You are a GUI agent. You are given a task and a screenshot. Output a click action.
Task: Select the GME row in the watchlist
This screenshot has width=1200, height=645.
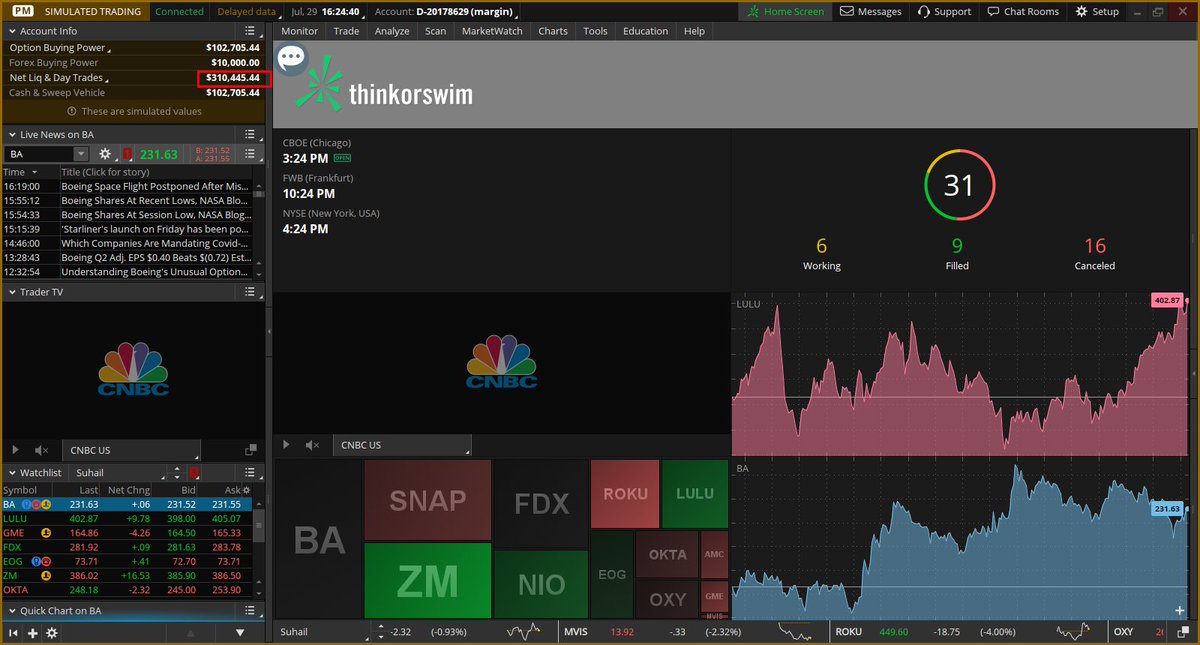point(125,533)
